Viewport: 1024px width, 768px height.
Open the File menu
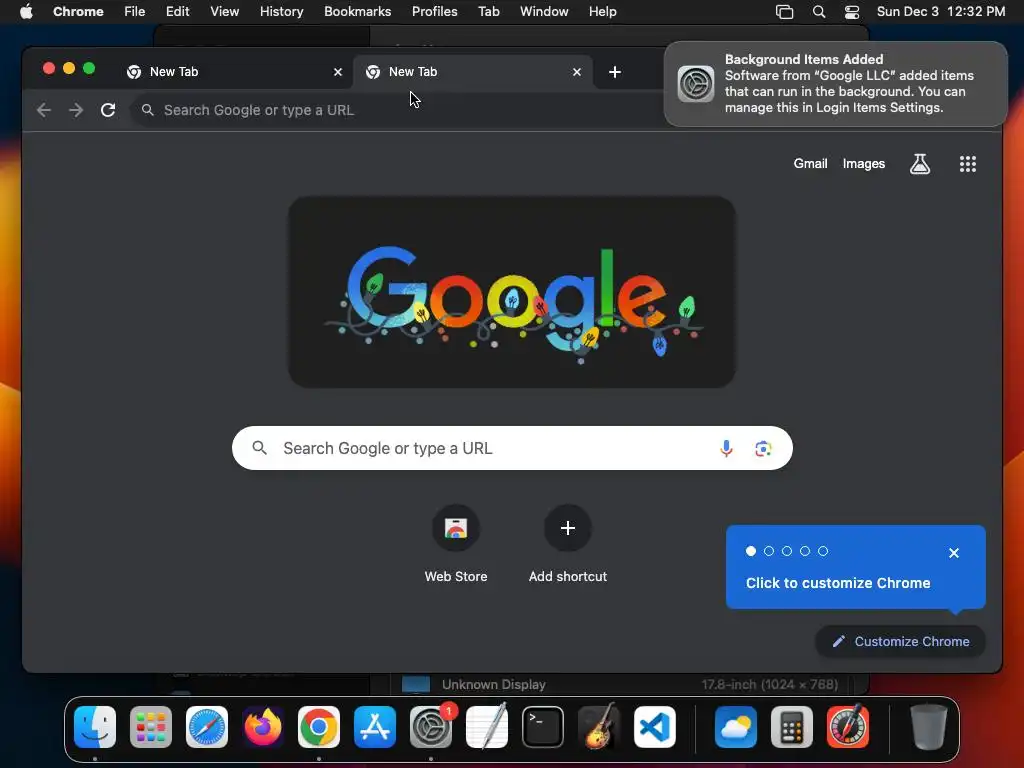[x=135, y=12]
